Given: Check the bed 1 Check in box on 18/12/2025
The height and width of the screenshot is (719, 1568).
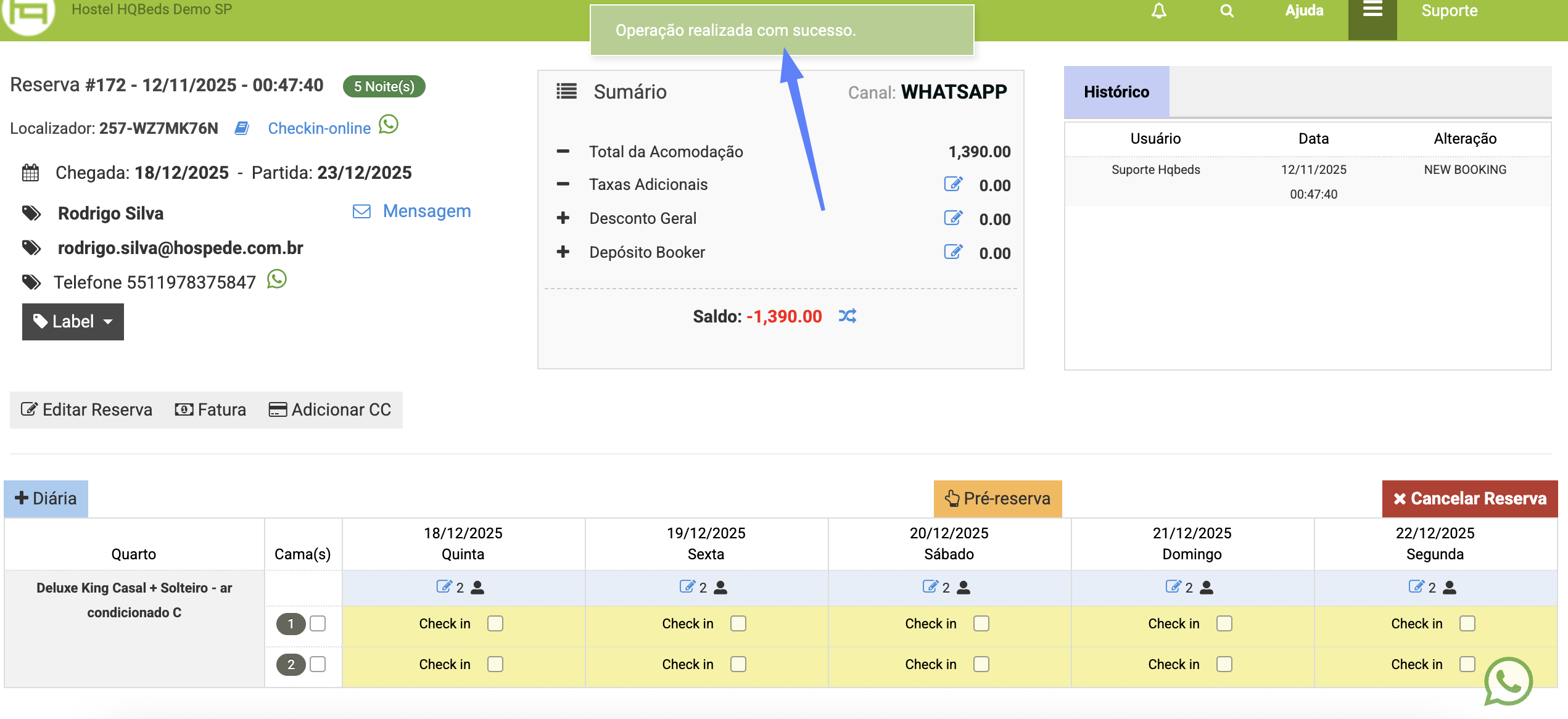Looking at the screenshot, I should point(495,623).
